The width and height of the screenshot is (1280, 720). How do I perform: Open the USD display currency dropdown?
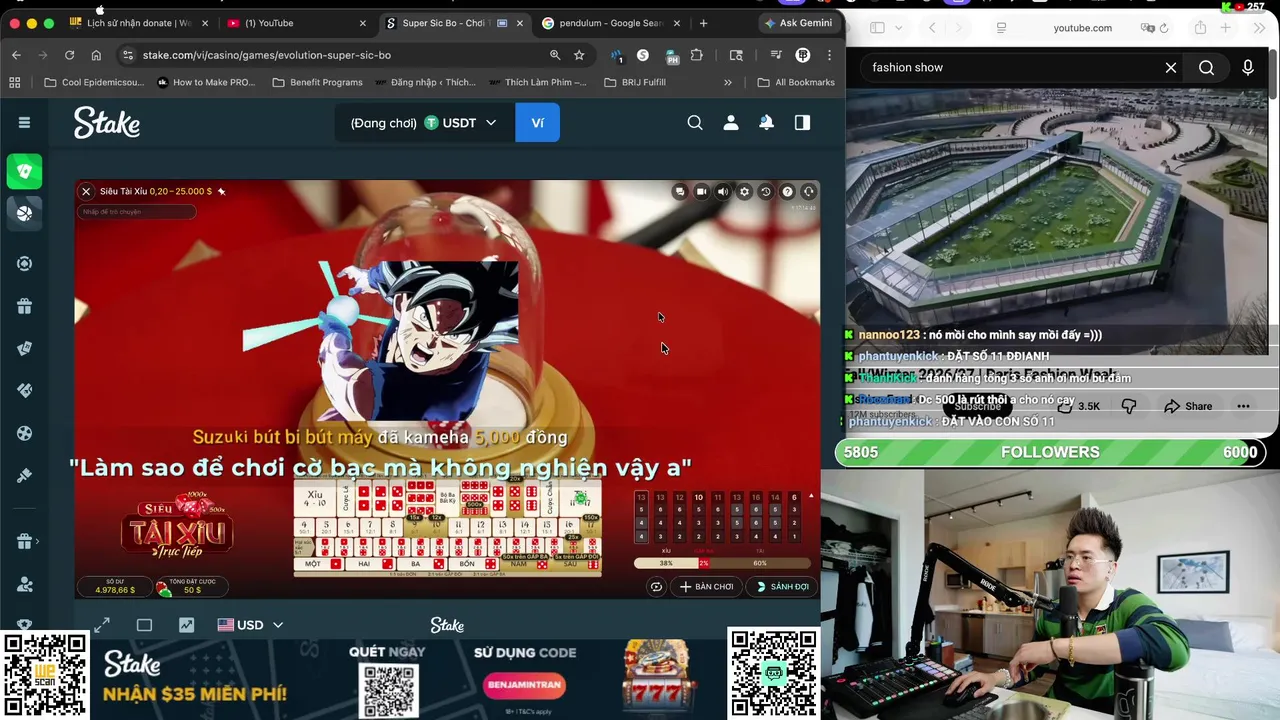[x=250, y=625]
